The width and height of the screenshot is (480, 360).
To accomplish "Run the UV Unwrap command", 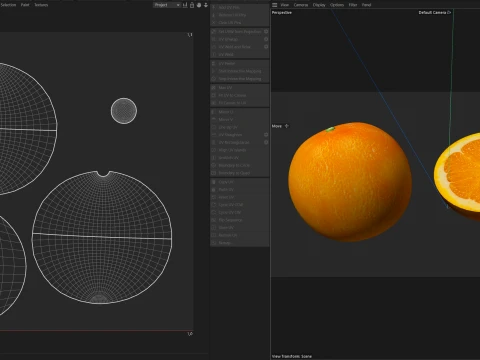I will pyautogui.click(x=237, y=39).
